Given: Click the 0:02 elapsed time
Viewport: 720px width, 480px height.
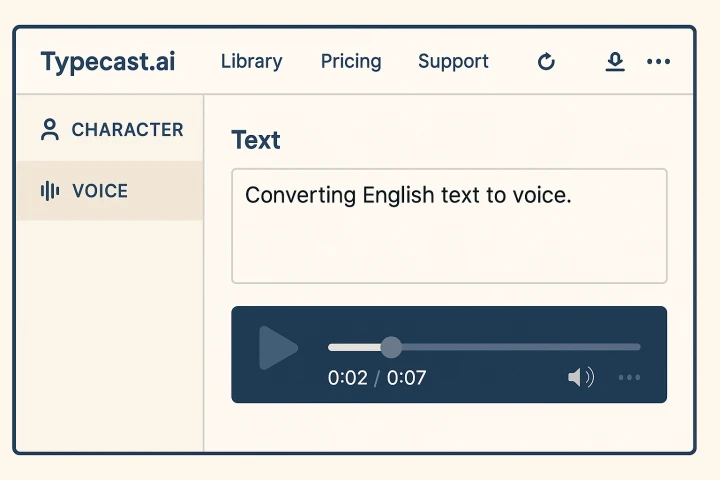Looking at the screenshot, I should (x=348, y=378).
